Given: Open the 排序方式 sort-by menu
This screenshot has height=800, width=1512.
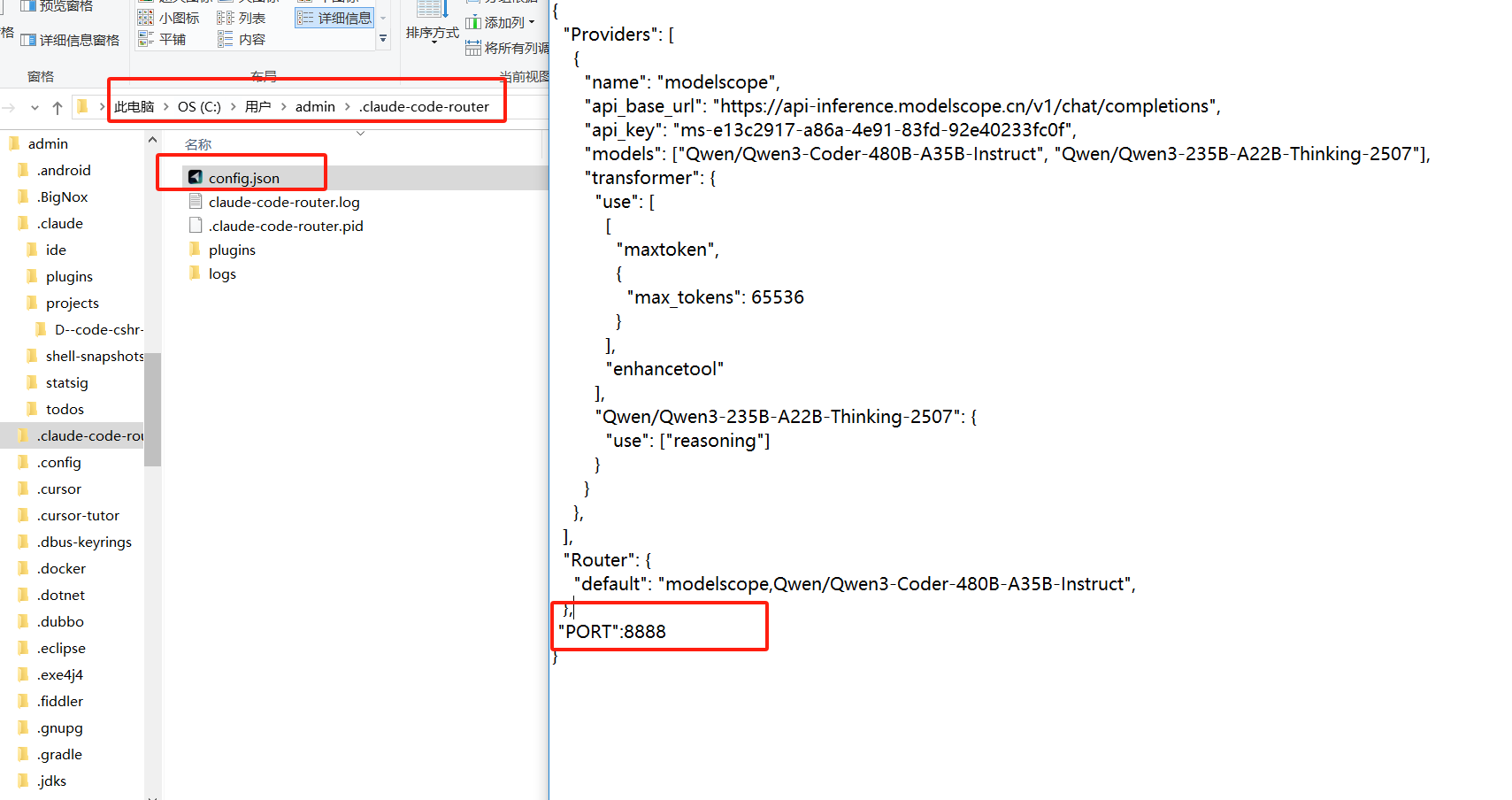Looking at the screenshot, I should [432, 22].
